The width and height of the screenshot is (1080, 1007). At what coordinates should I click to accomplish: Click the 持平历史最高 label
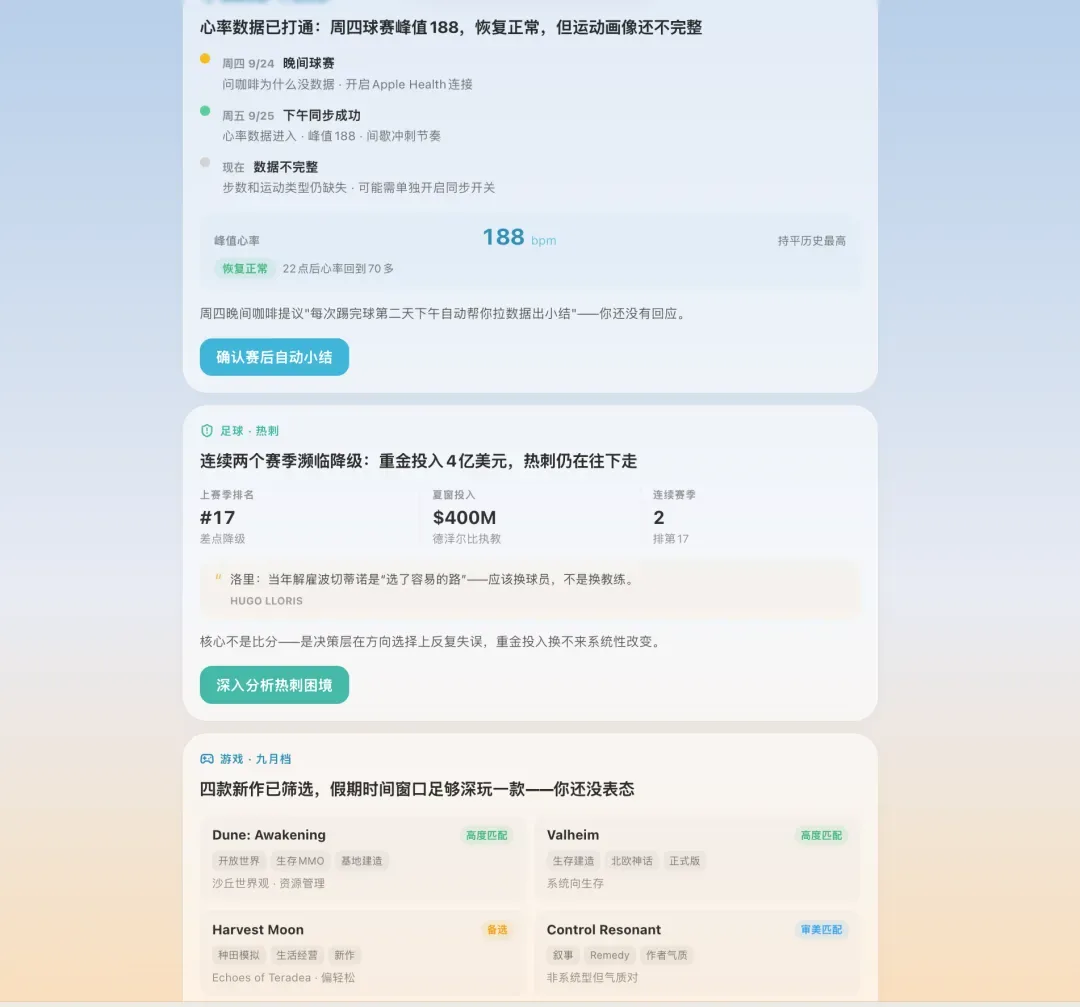[811, 240]
